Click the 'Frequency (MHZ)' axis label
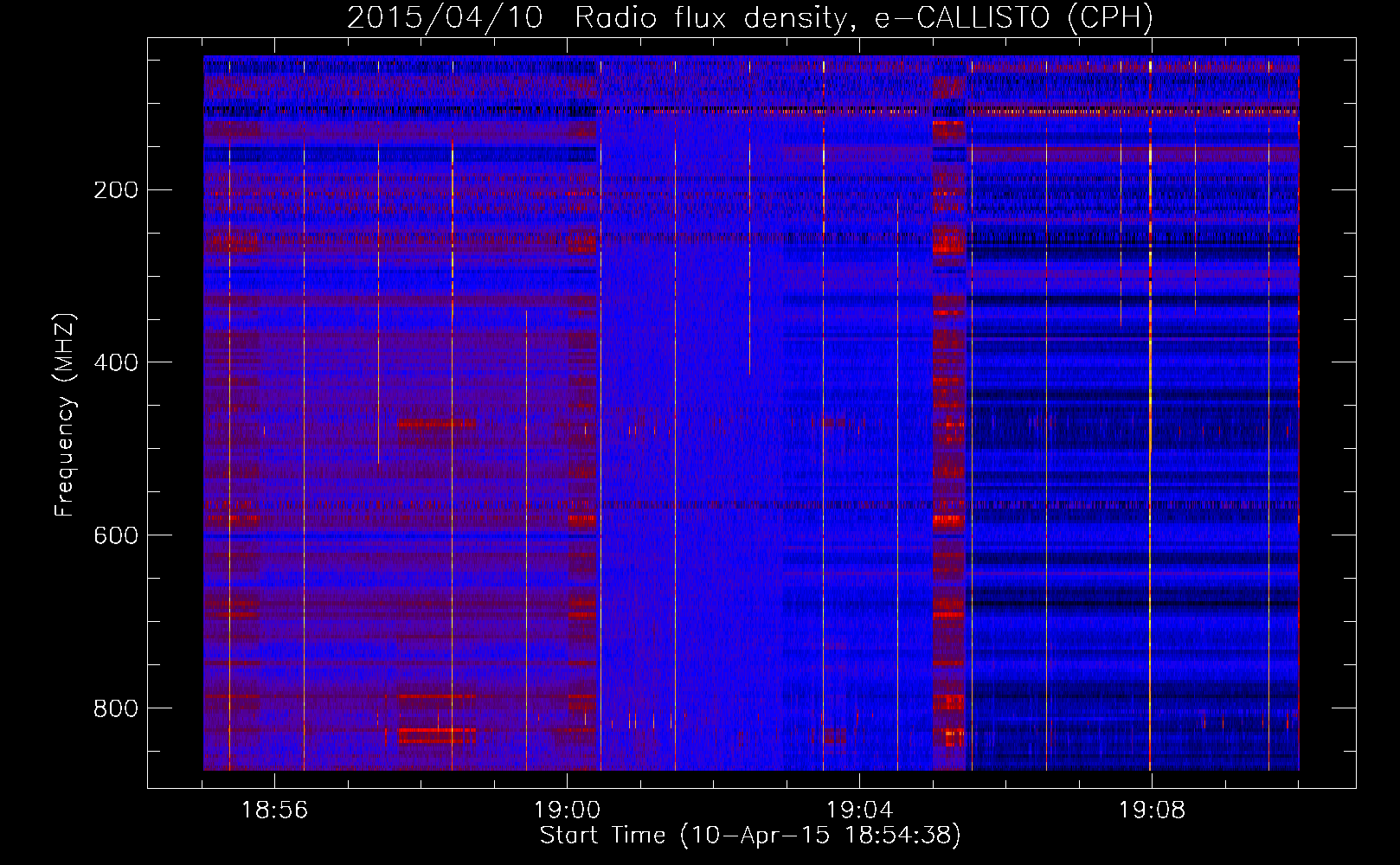Viewport: 1400px width, 865px height. tap(64, 414)
